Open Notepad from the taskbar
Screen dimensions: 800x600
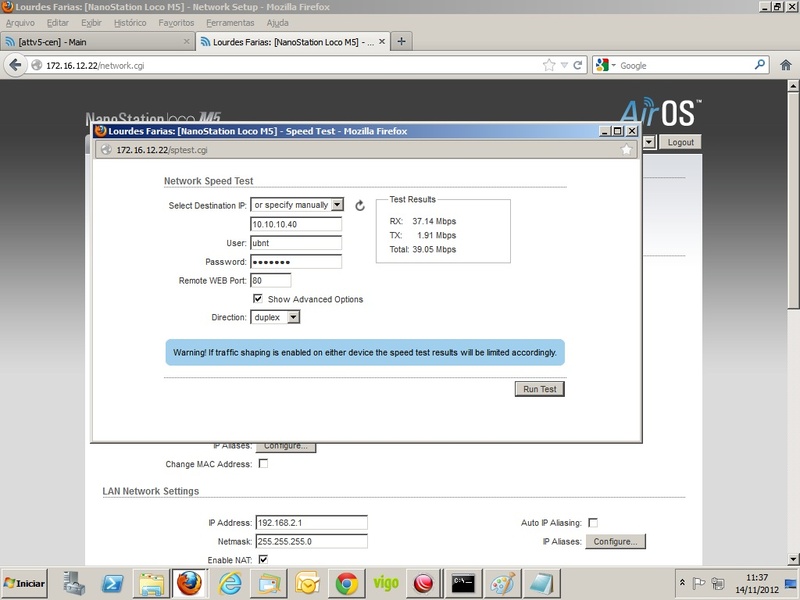tap(541, 583)
